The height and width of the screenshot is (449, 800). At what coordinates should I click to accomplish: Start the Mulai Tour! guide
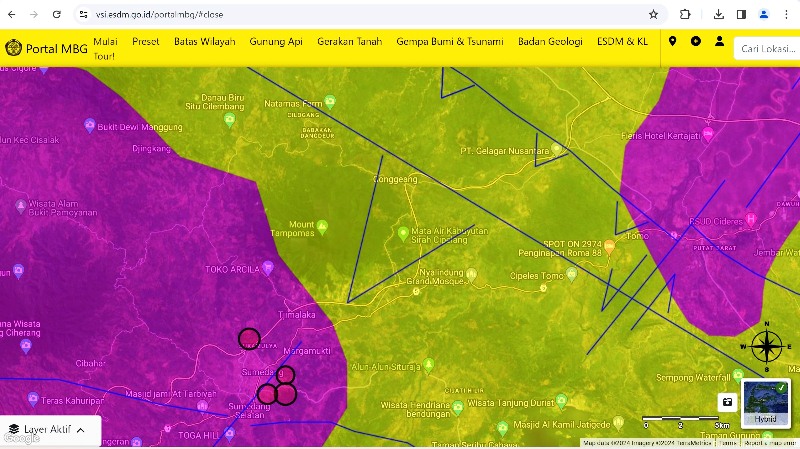click(105, 48)
